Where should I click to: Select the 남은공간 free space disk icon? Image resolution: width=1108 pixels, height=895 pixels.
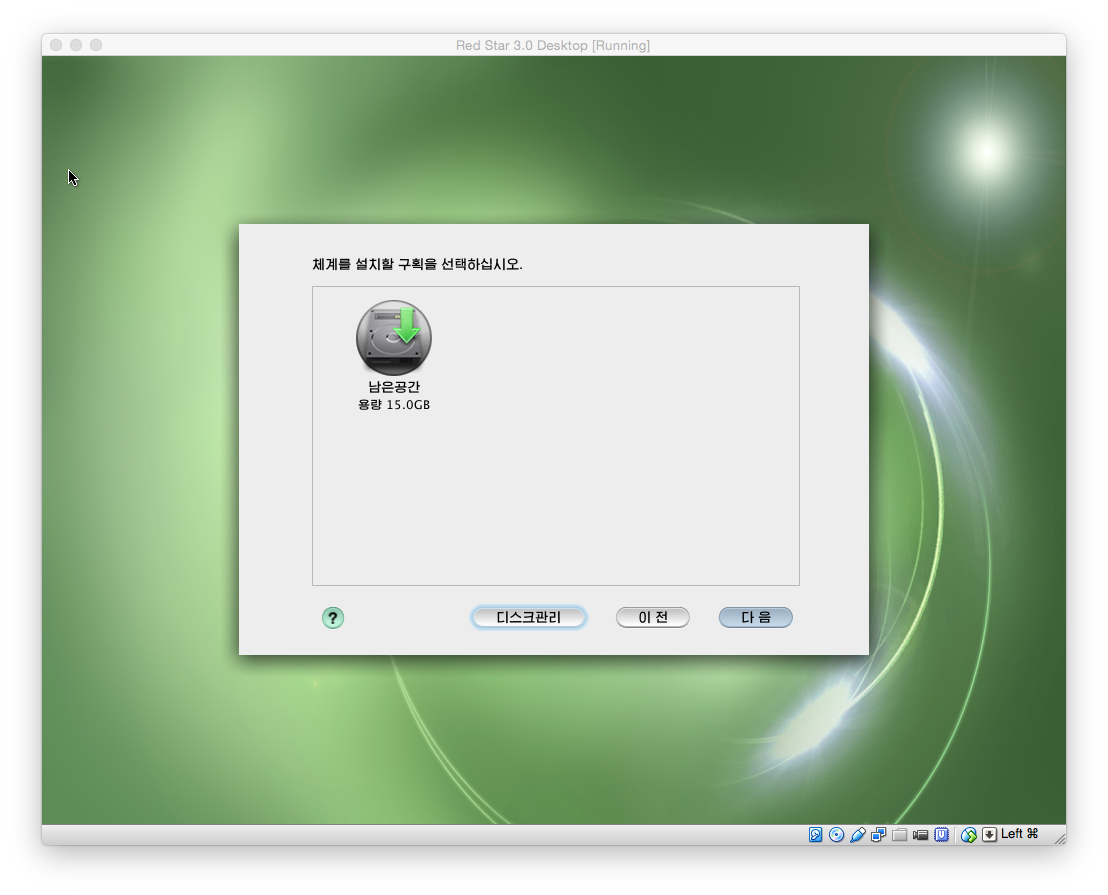point(393,338)
